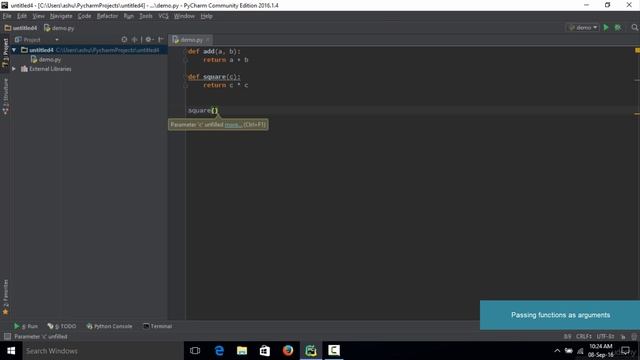This screenshot has height=360, width=640.
Task: Open the Python Console tool window
Action: pyautogui.click(x=109, y=326)
